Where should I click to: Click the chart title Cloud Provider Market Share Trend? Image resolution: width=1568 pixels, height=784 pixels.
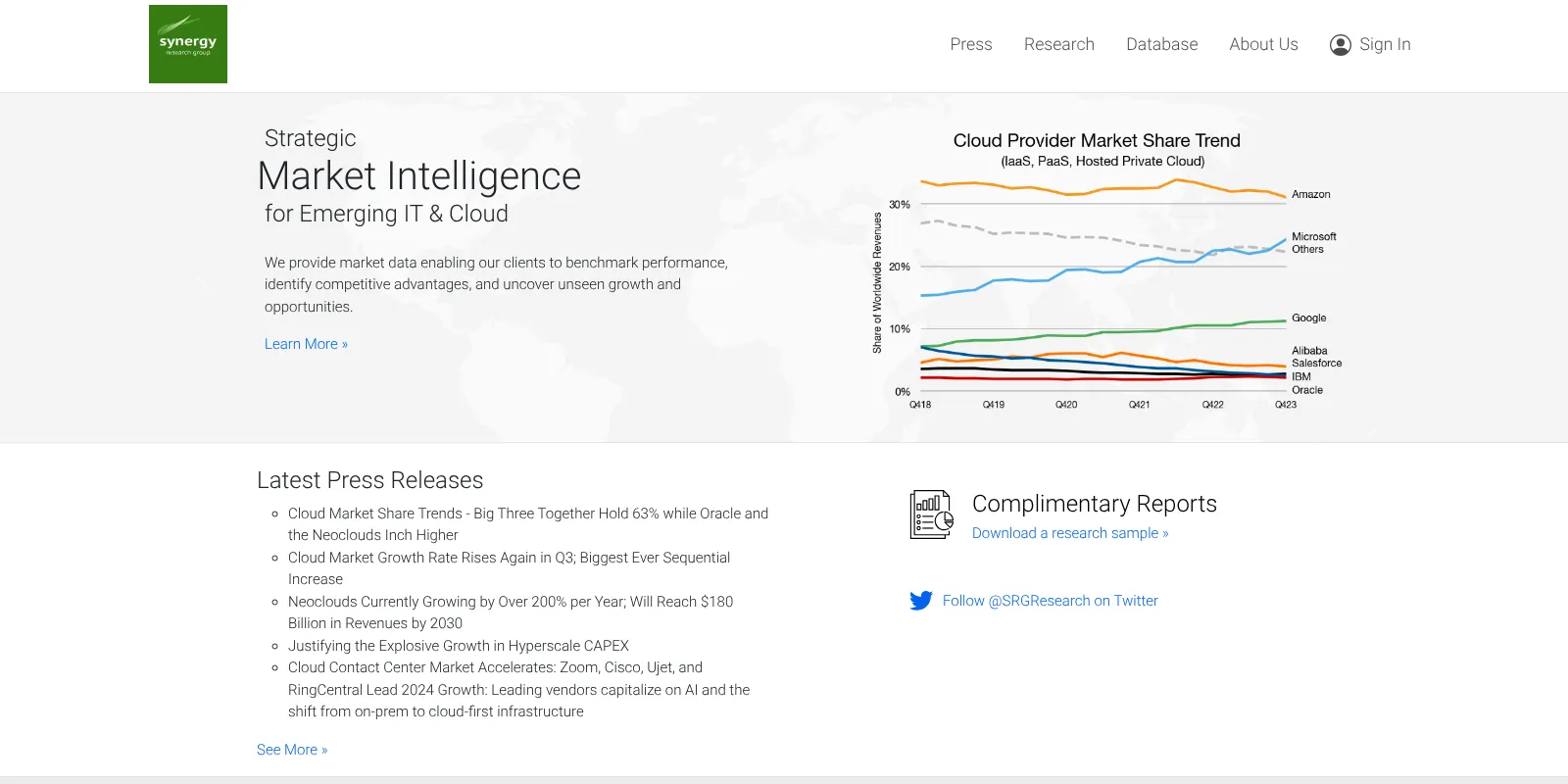(x=1097, y=141)
